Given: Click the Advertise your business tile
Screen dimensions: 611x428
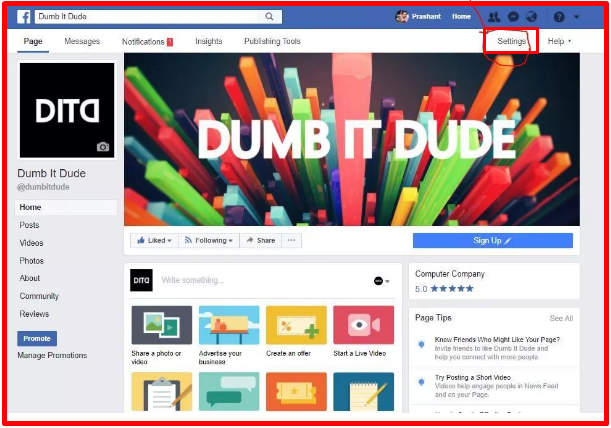Looking at the screenshot, I should (x=229, y=325).
